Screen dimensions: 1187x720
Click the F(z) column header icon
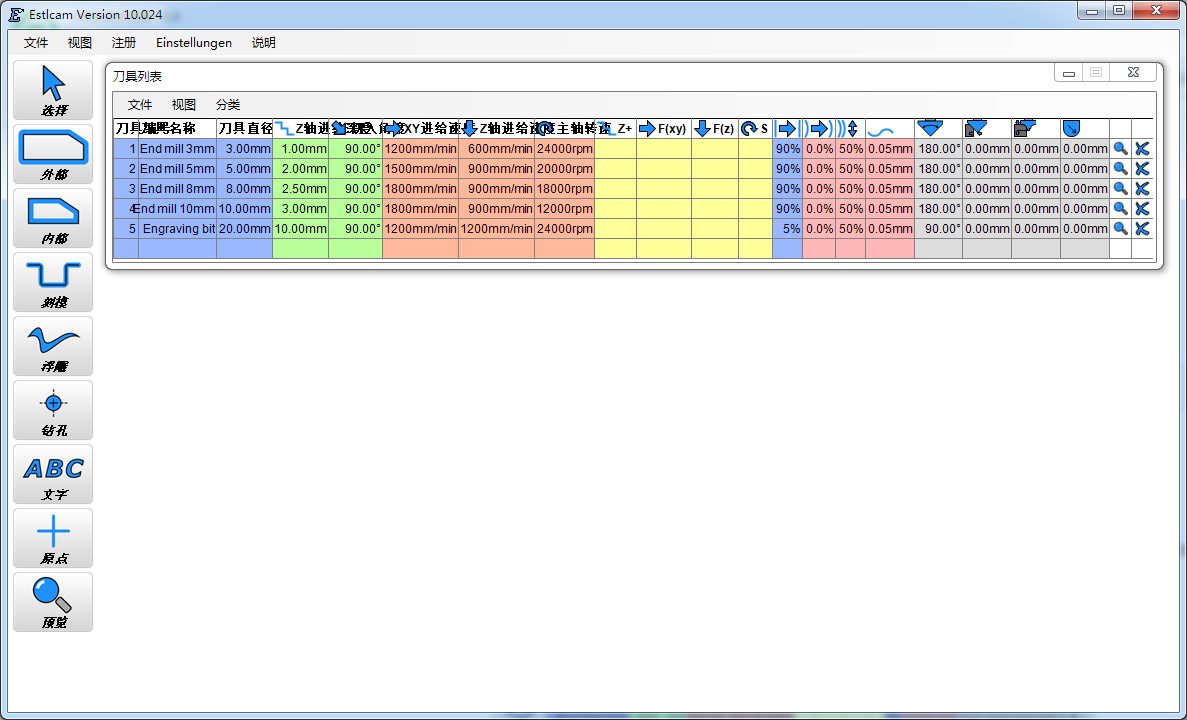point(715,129)
